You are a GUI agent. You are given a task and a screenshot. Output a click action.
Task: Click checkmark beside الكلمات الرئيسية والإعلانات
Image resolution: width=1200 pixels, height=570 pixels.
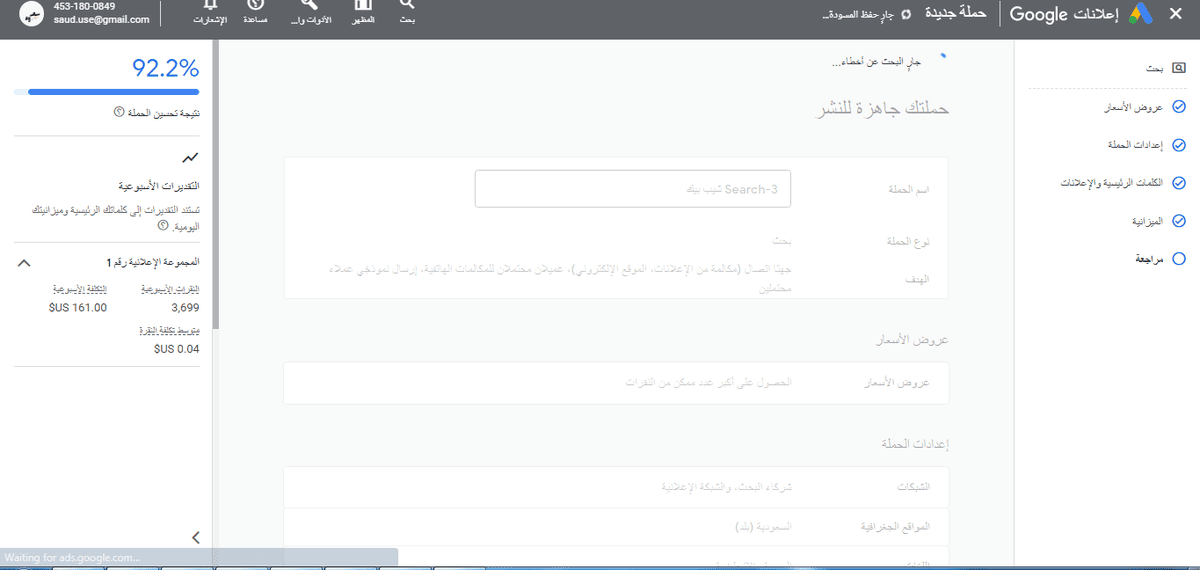pyautogui.click(x=1178, y=183)
